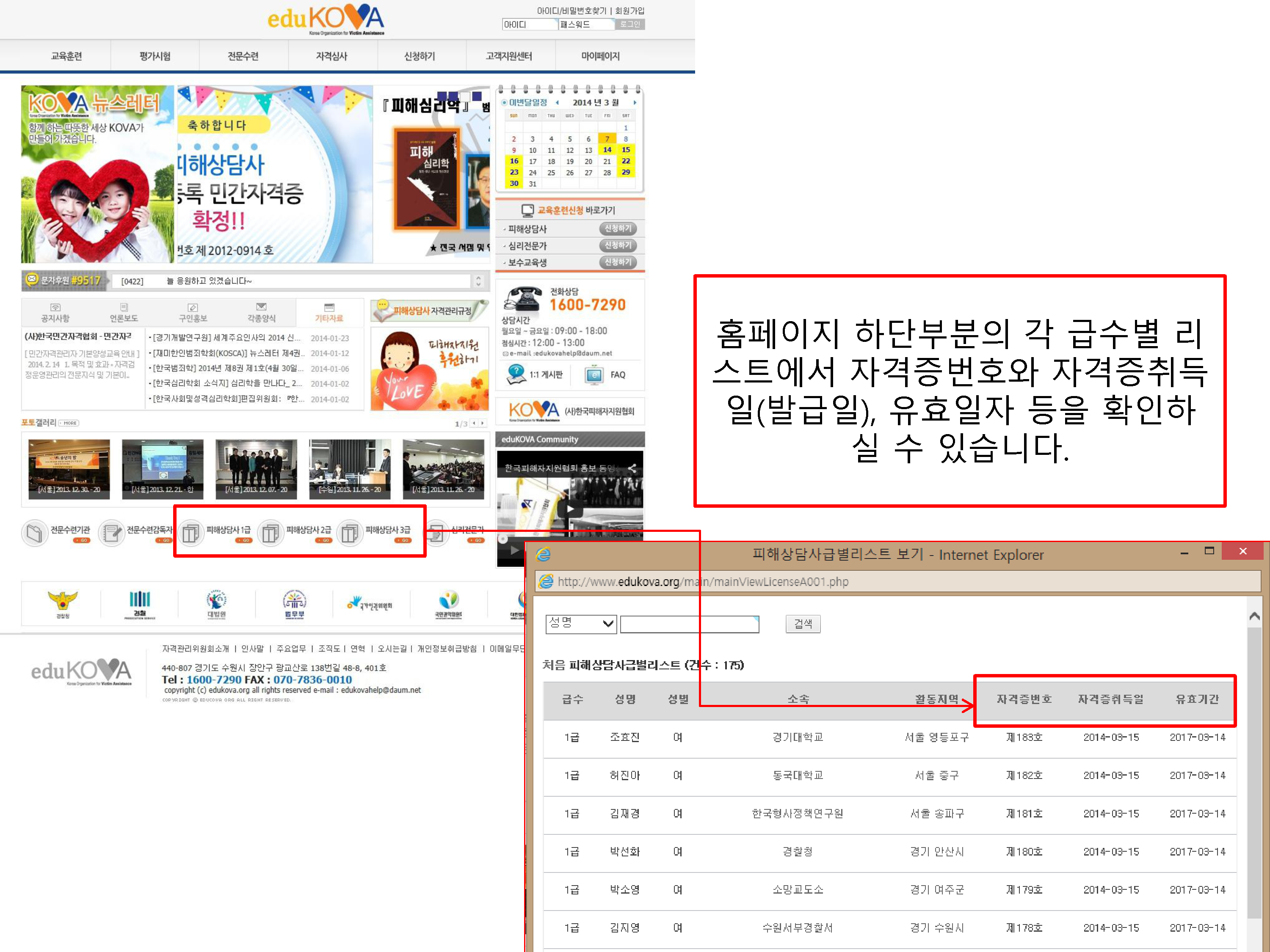The width and height of the screenshot is (1270, 952).
Task: Open gallery photo dated 2013.12.07
Action: pos(256,469)
